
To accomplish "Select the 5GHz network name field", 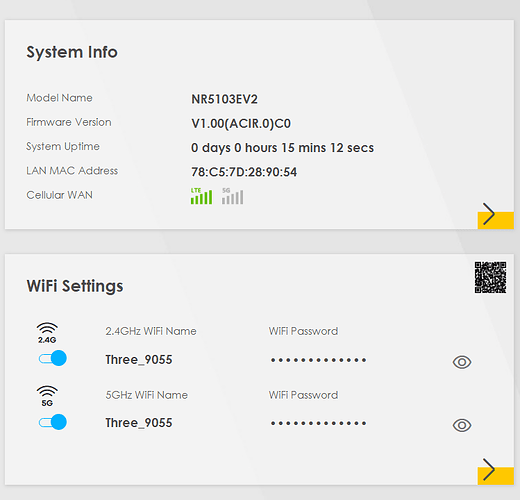I will pyautogui.click(x=139, y=423).
